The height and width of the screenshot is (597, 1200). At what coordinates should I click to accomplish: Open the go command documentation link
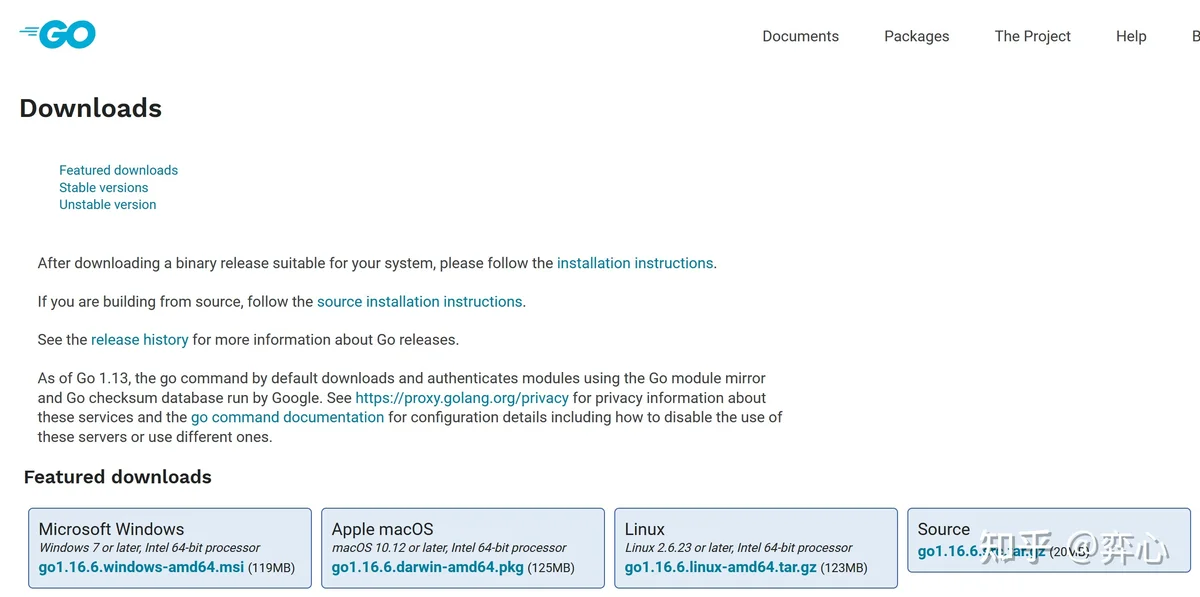[287, 417]
